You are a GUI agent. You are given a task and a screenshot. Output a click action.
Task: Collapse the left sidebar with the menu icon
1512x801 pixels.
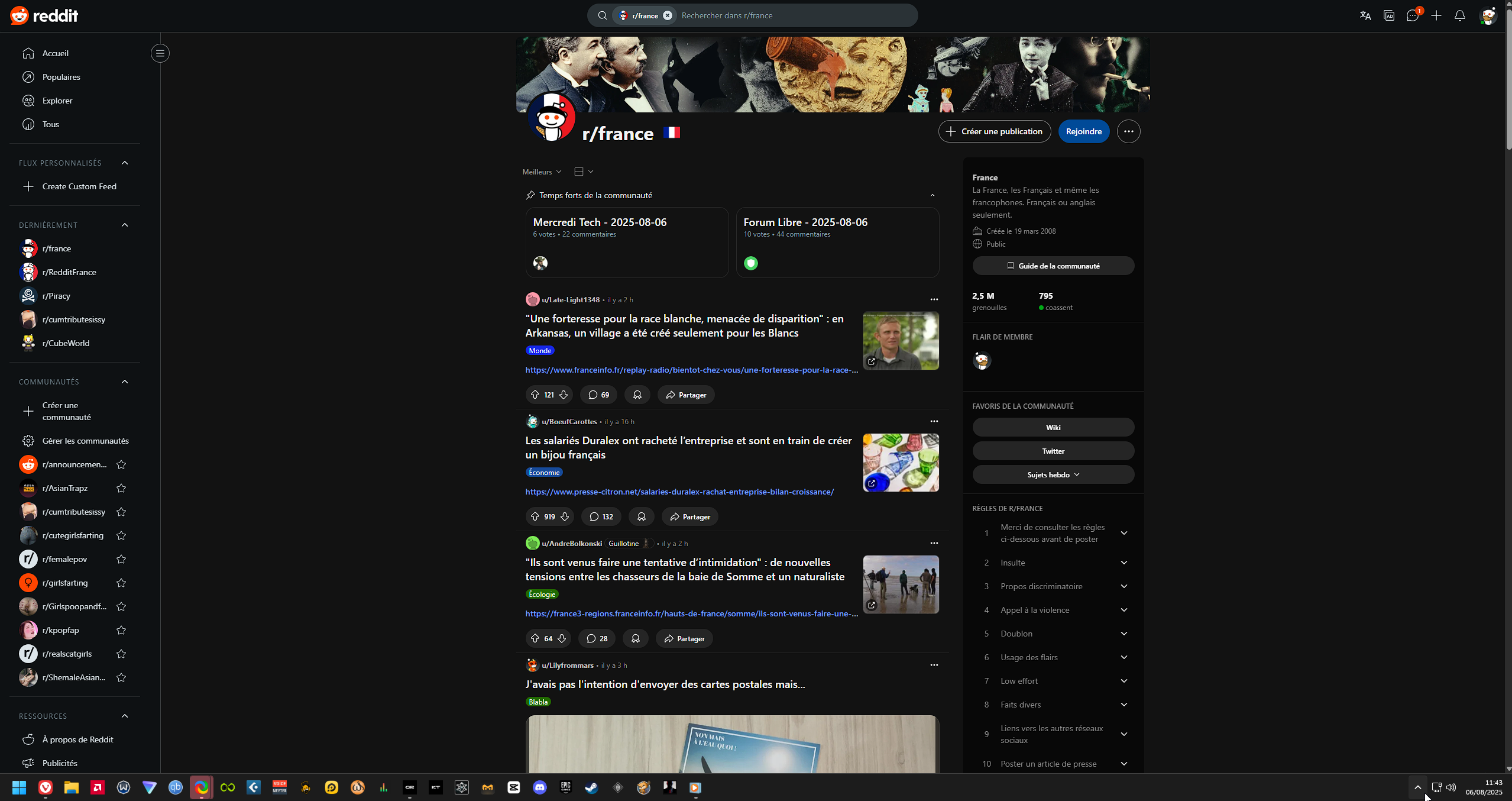(160, 53)
